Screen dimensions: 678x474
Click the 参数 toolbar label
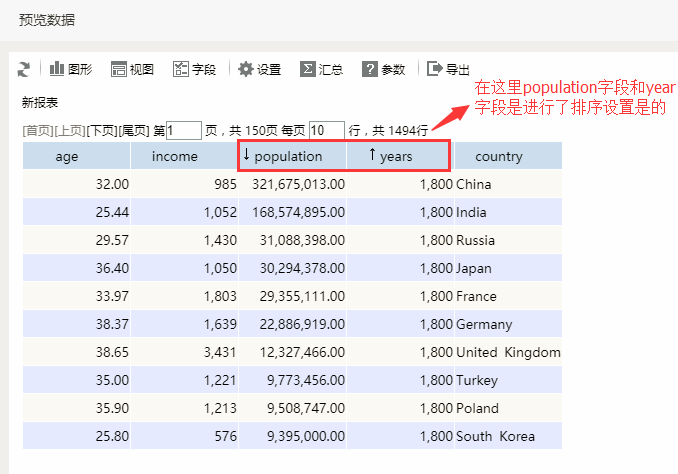click(x=393, y=69)
